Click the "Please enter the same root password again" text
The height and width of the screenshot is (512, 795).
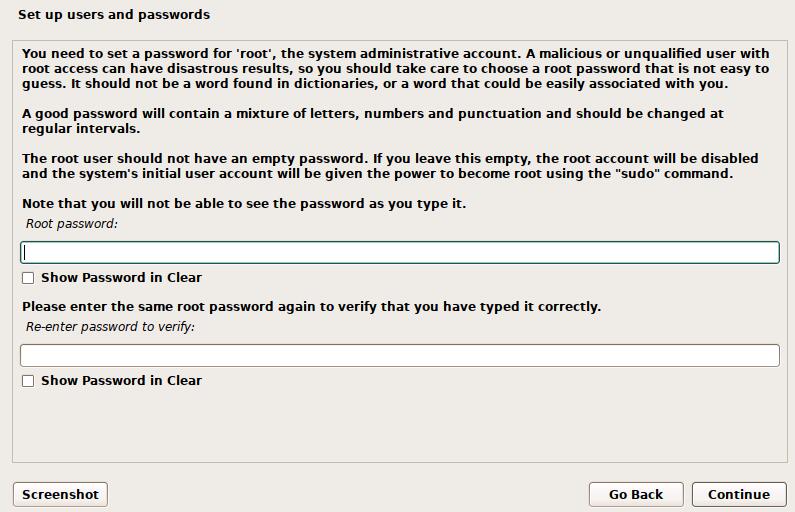(x=311, y=307)
